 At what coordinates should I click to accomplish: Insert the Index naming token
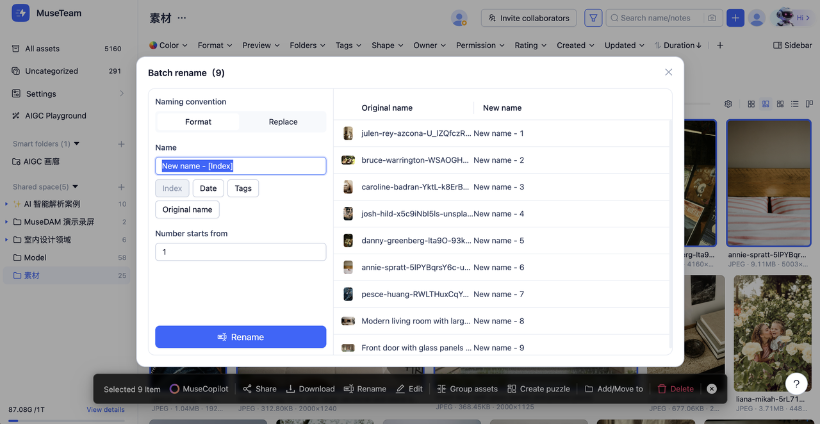coord(172,188)
